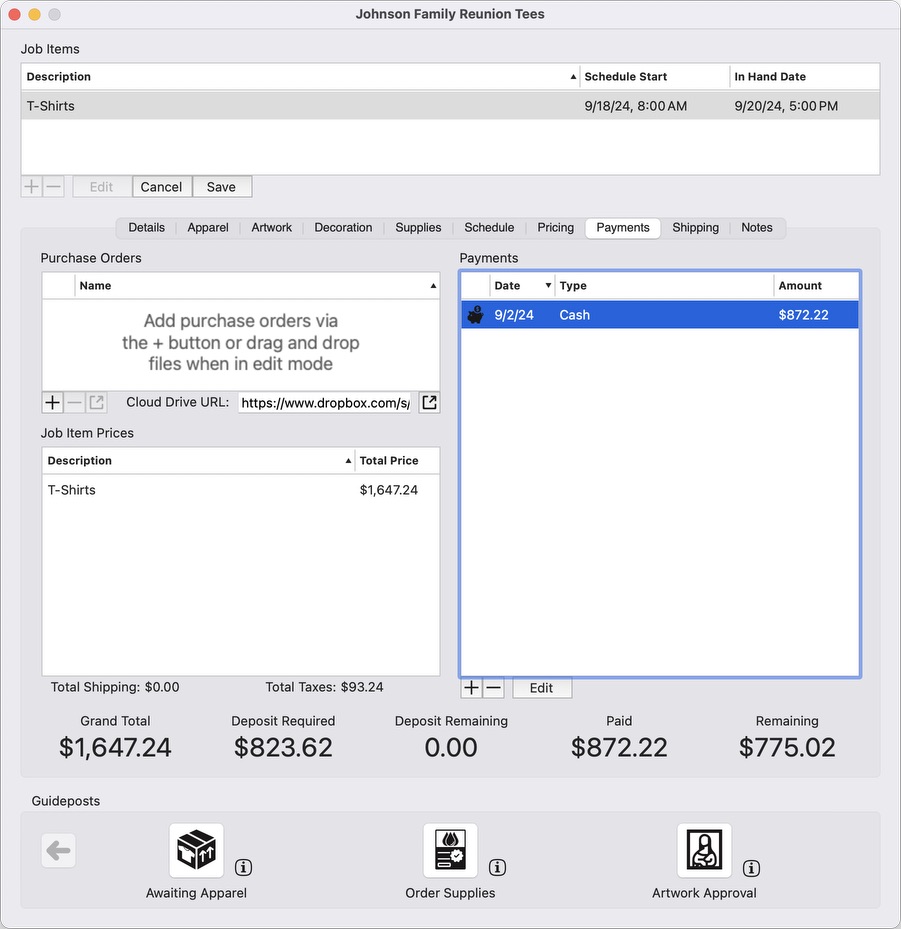Open info for Order Supplies guidepost
901x929 pixels.
(x=497, y=867)
